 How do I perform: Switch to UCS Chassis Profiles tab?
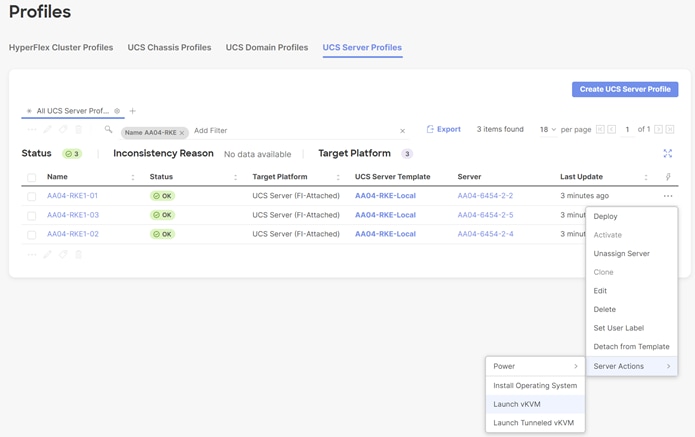coord(169,47)
